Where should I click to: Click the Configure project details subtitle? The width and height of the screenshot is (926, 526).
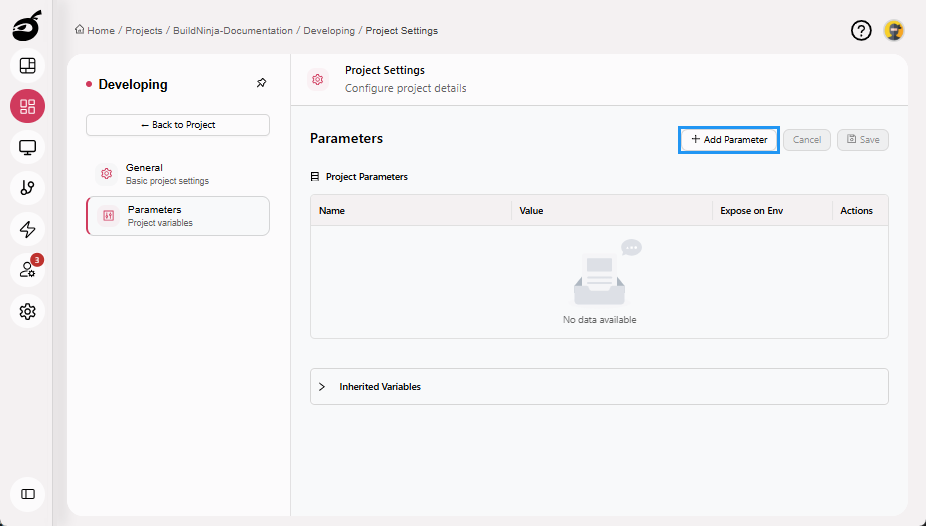406,89
